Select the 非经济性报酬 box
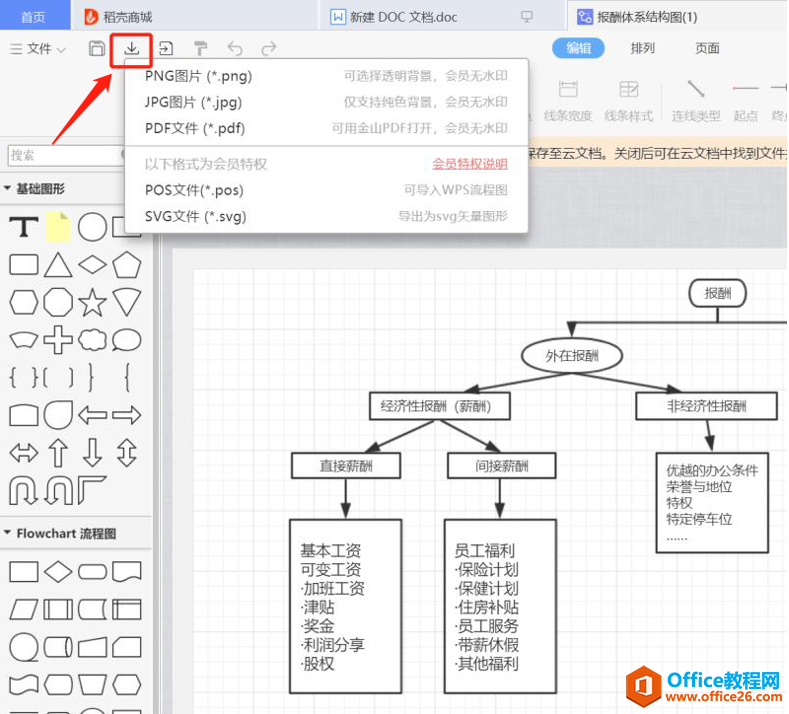This screenshot has width=789, height=714. (706, 406)
